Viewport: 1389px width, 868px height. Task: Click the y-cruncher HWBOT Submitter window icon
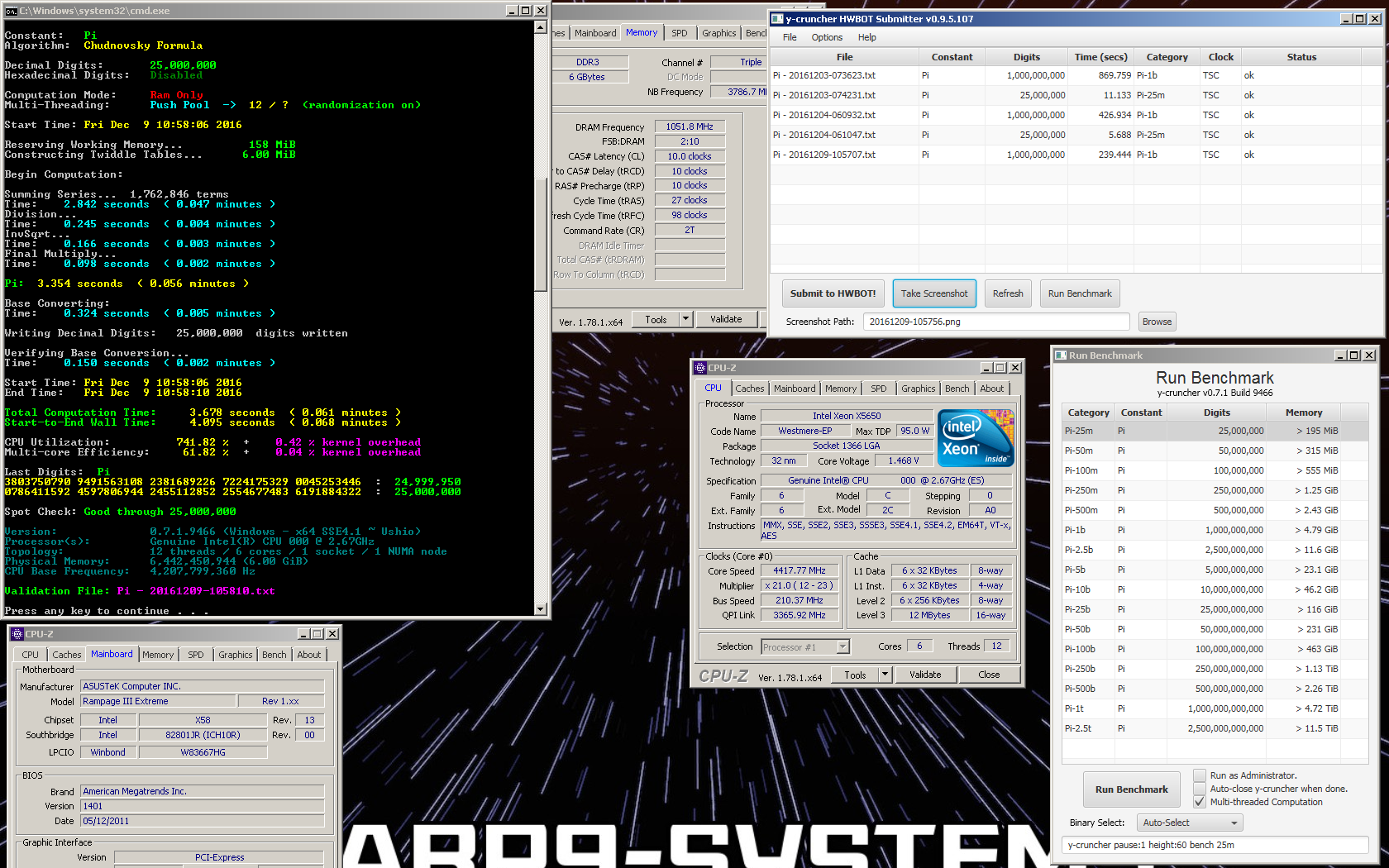[x=776, y=19]
